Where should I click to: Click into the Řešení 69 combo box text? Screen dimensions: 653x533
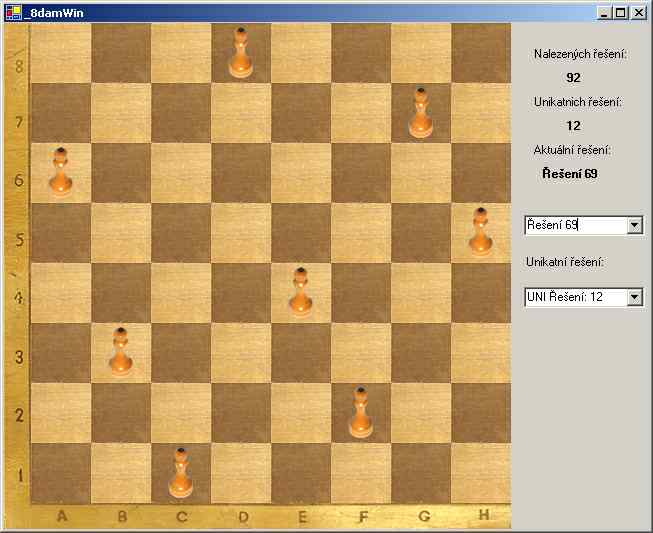click(576, 225)
